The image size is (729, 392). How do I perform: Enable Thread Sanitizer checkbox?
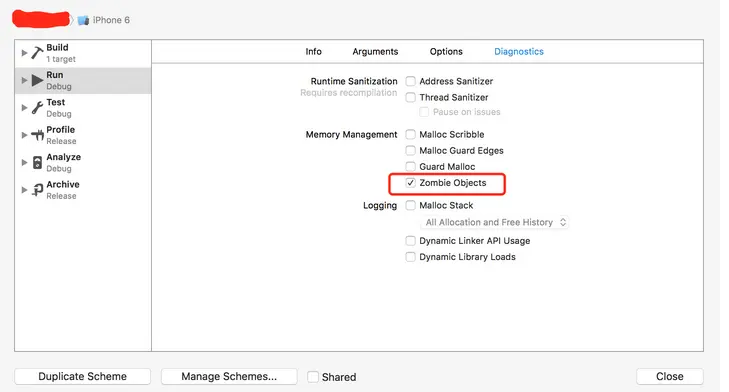410,98
